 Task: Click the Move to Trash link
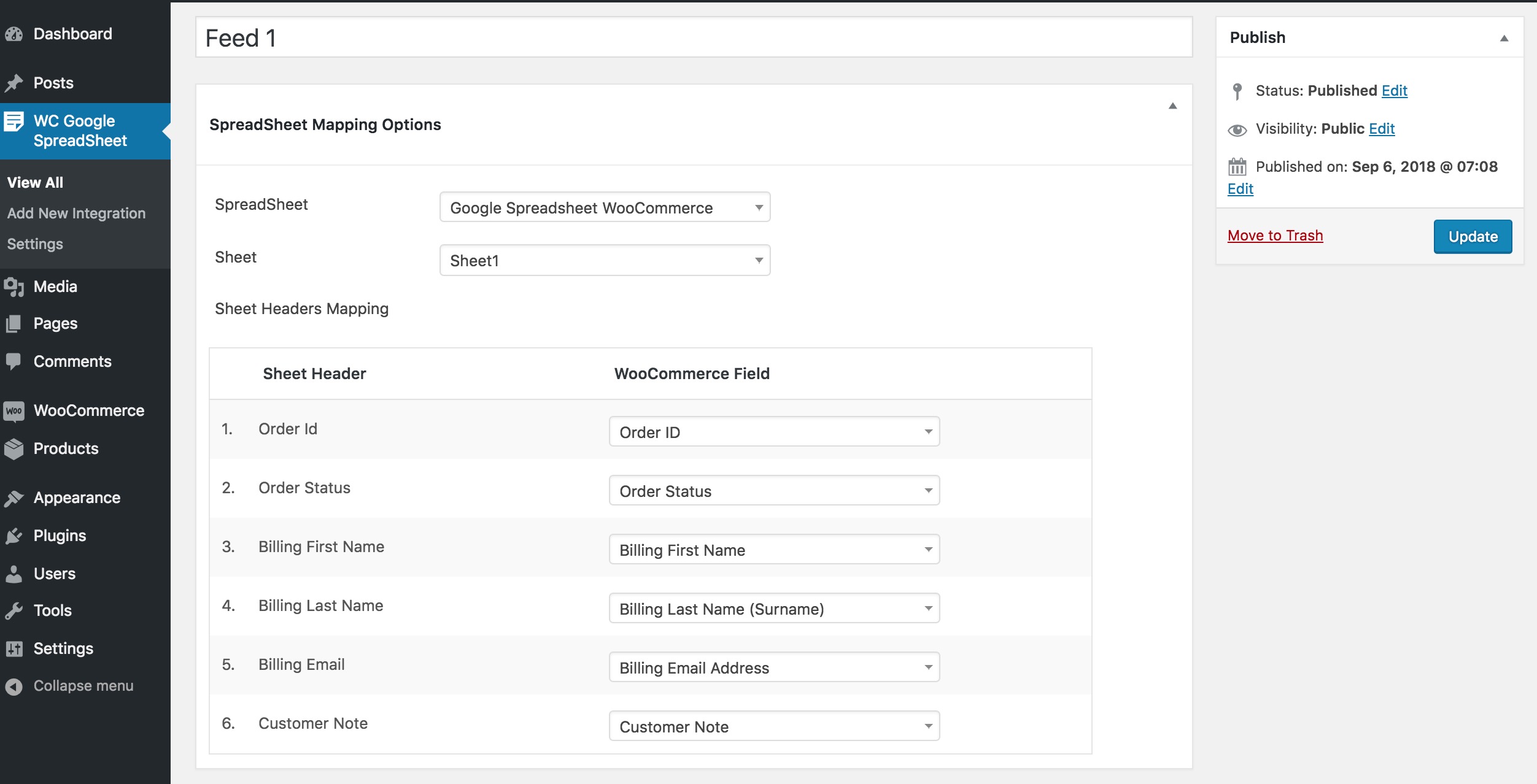coord(1276,235)
